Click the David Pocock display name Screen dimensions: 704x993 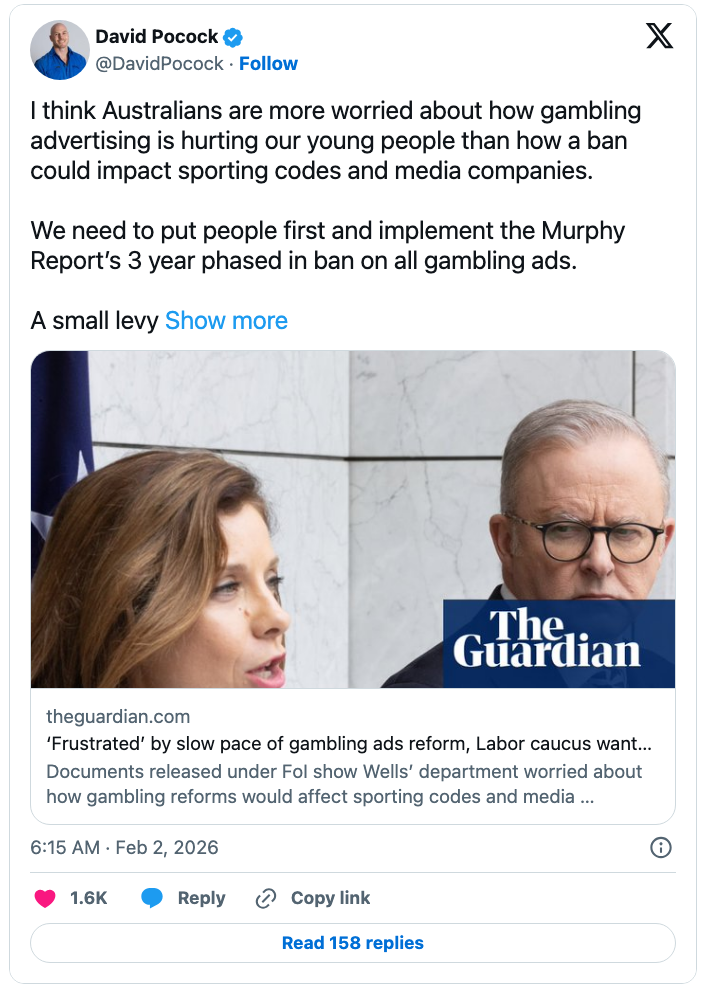[156, 37]
